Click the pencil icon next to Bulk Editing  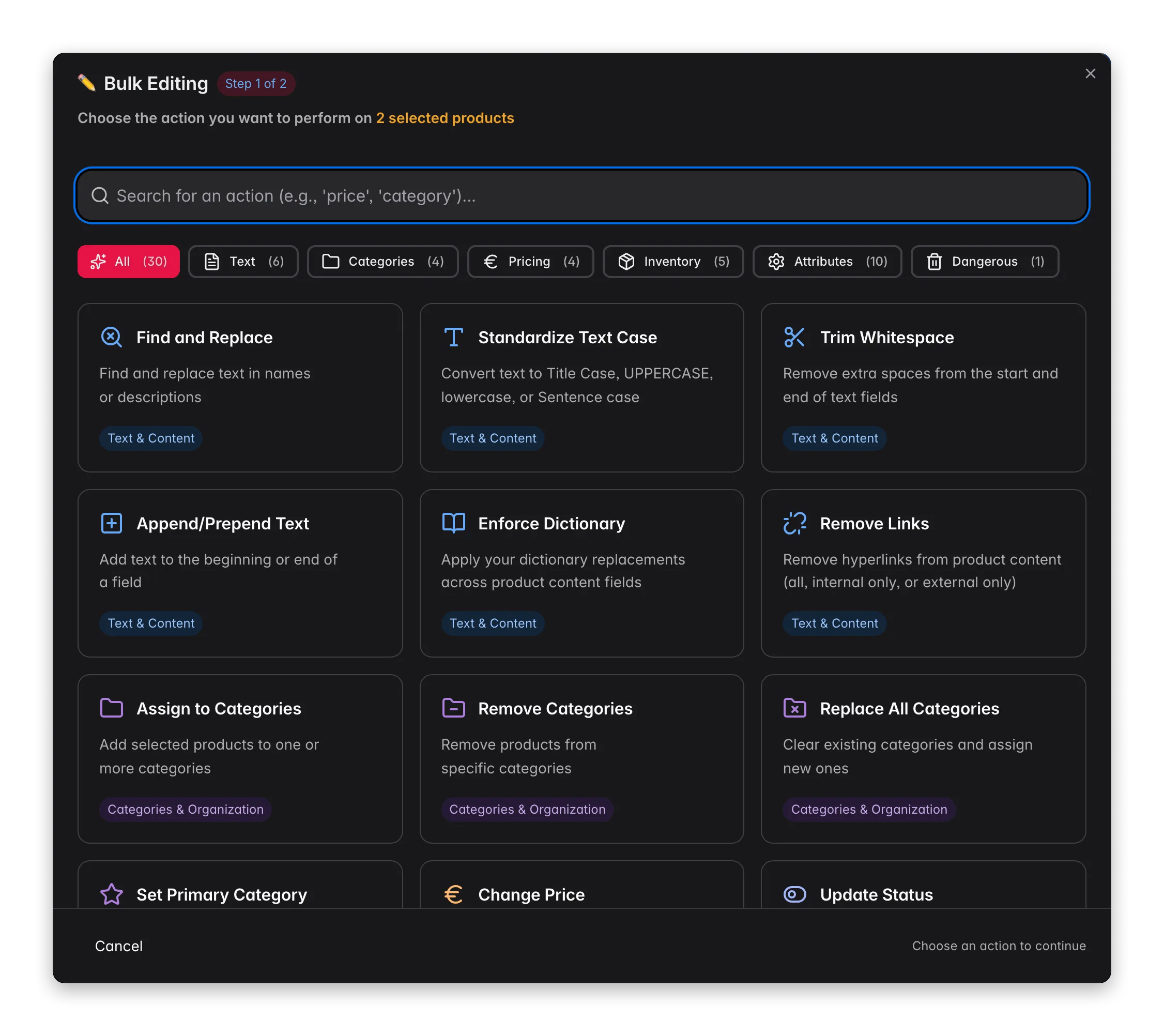coord(86,83)
